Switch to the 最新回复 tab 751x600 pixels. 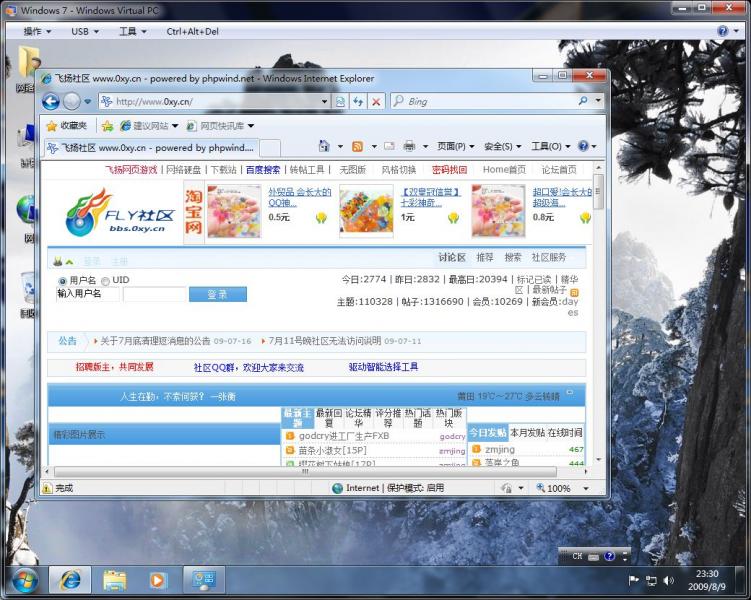tap(329, 418)
